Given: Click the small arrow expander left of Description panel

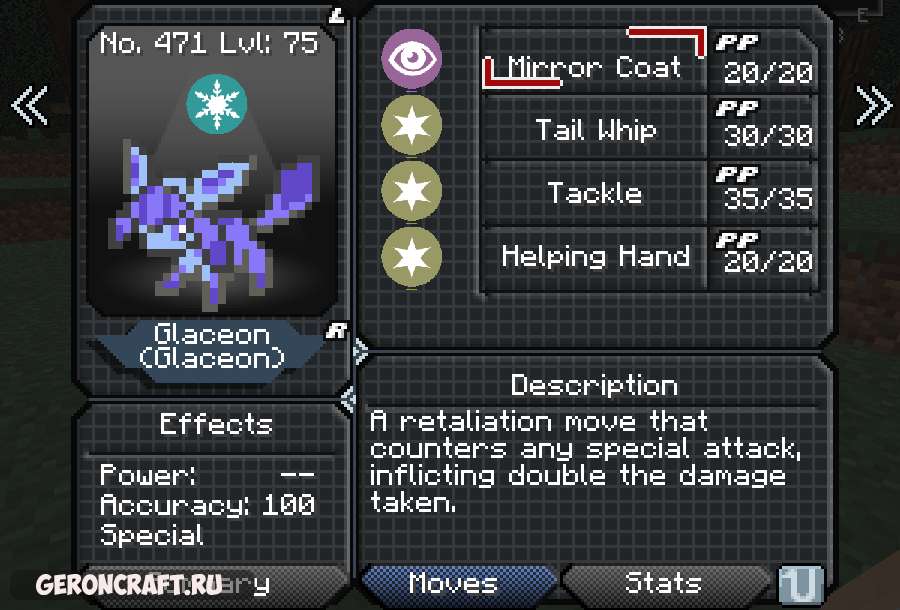Looking at the screenshot, I should point(360,351).
